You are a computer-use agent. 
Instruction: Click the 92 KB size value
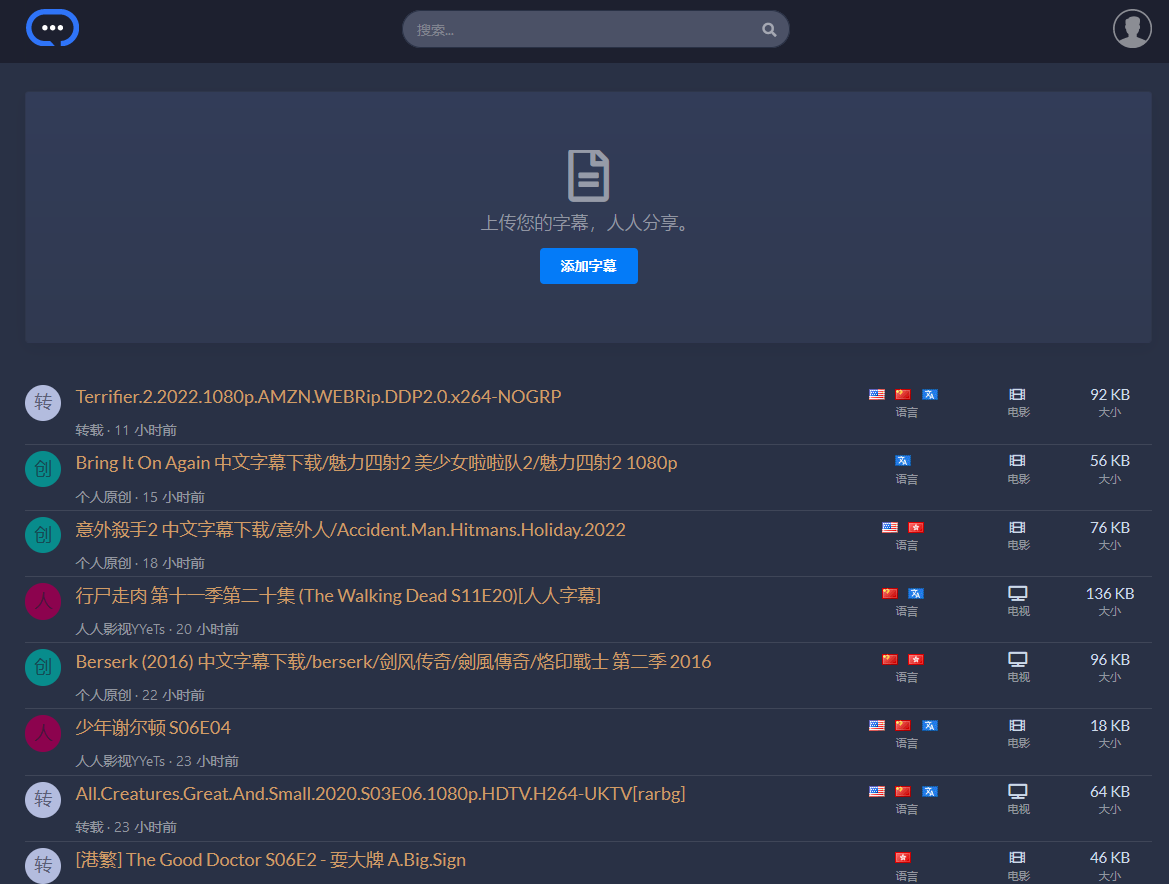(1109, 394)
